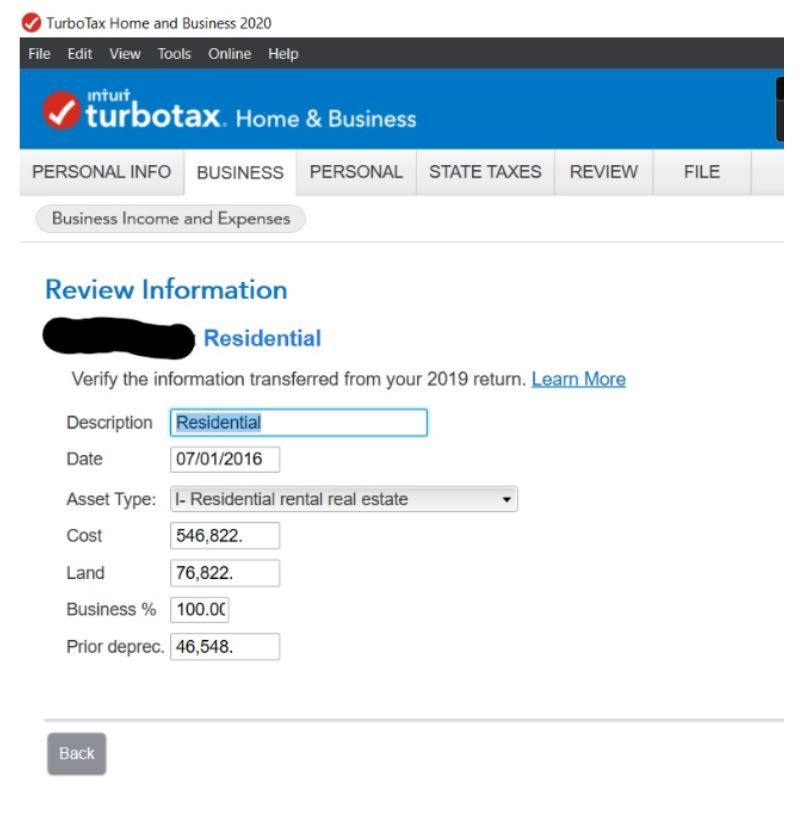Open the File menu
803x817 pixels.
coord(39,54)
